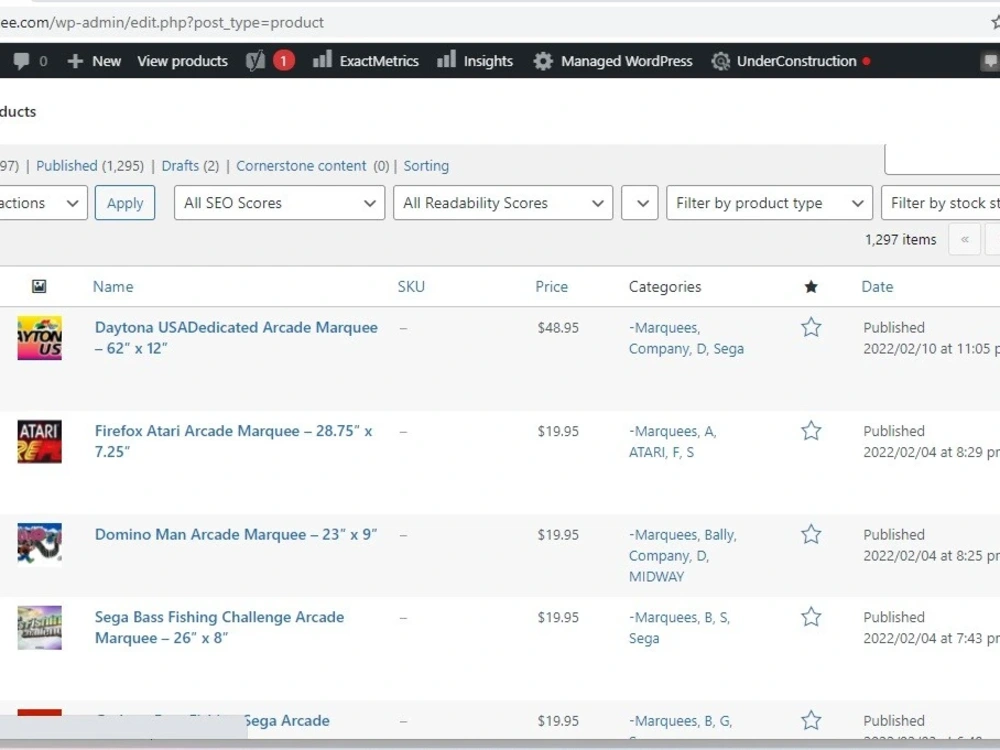The image size is (1000, 750).
Task: Click the 1,297 items count text
Action: (x=901, y=240)
